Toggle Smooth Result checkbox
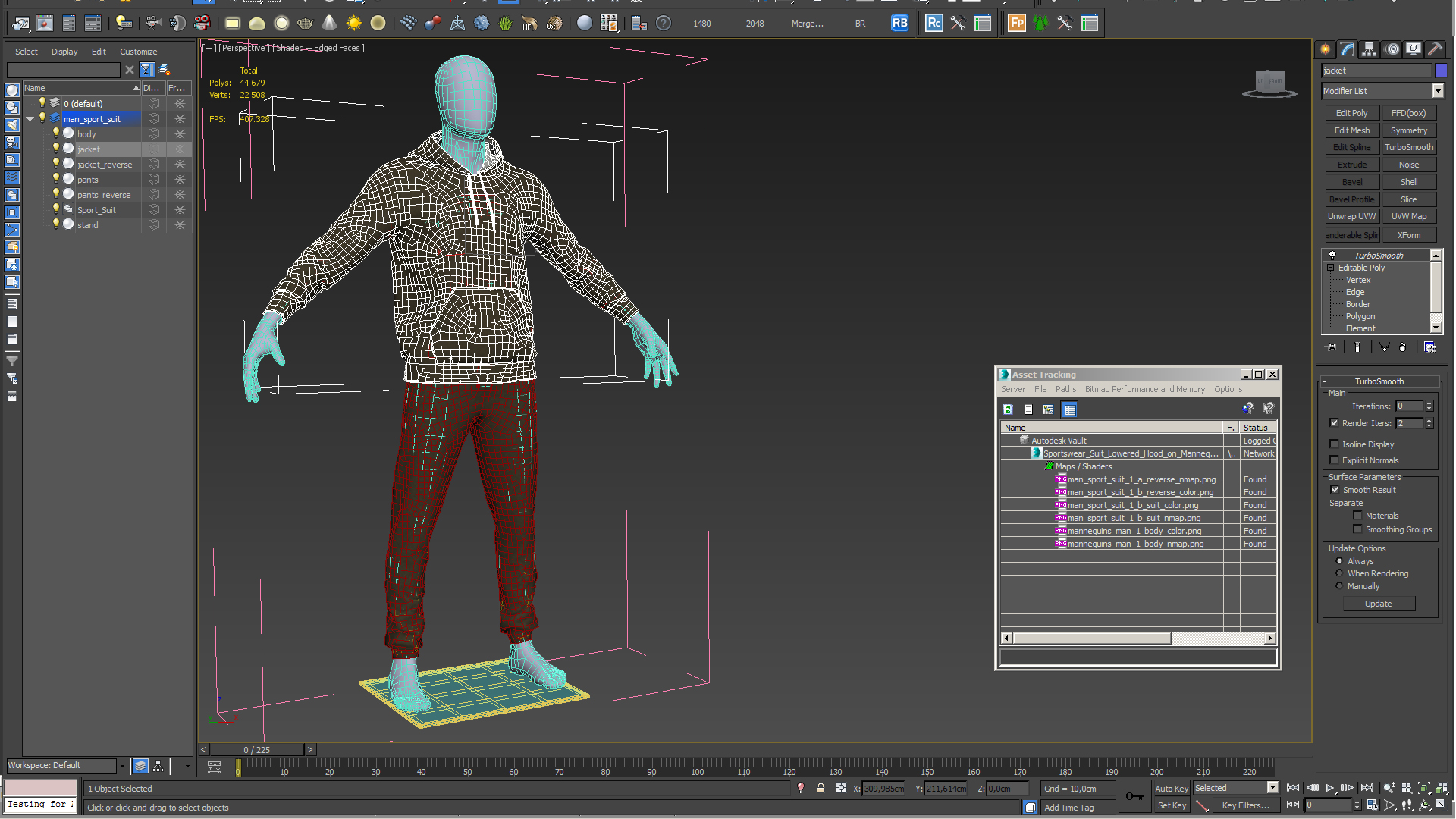1456x819 pixels. click(1335, 490)
